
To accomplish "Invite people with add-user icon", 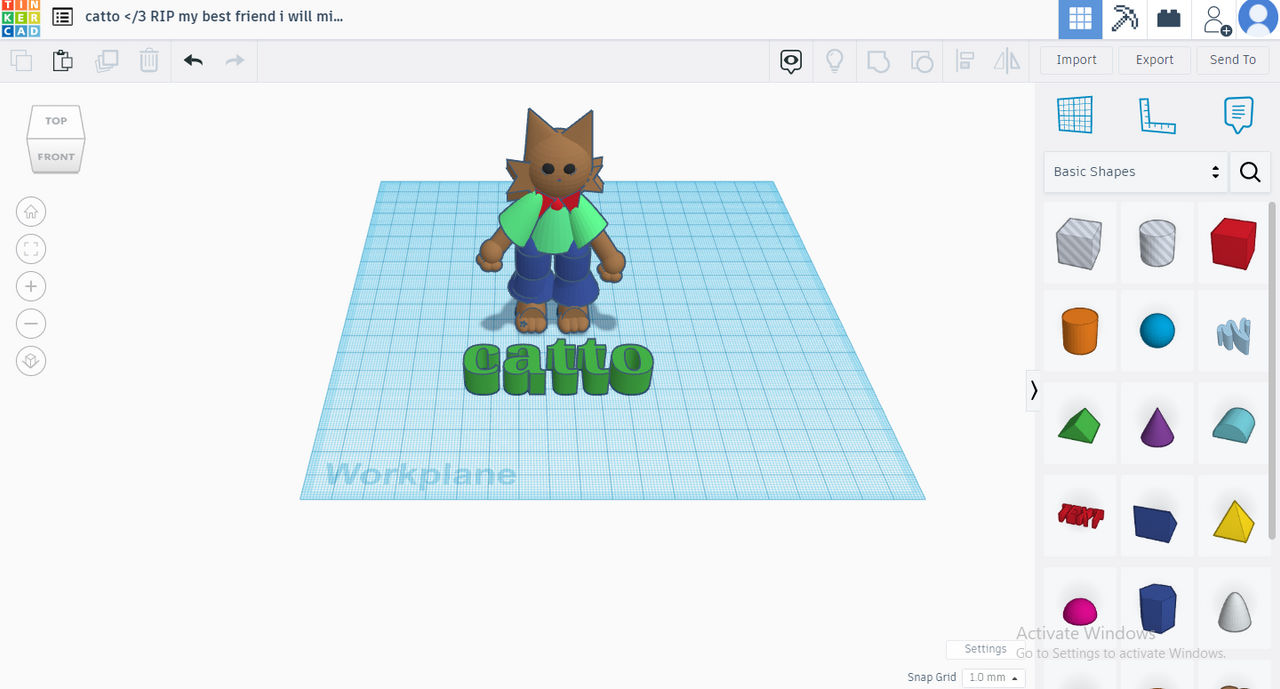I will 1216,19.
